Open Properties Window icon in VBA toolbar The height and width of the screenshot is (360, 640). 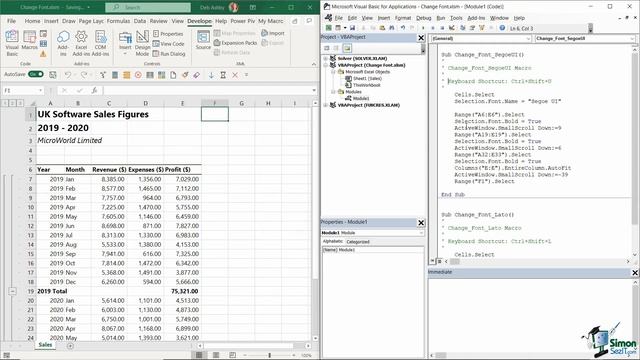coord(472,28)
